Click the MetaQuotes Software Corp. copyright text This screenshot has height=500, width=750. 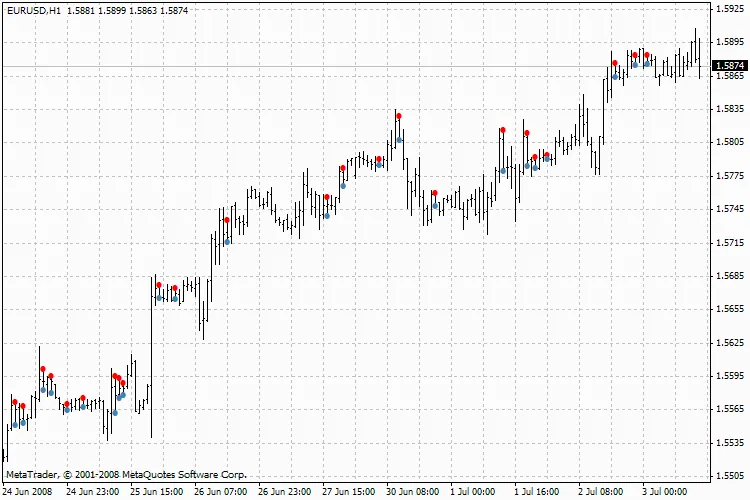pyautogui.click(x=126, y=474)
